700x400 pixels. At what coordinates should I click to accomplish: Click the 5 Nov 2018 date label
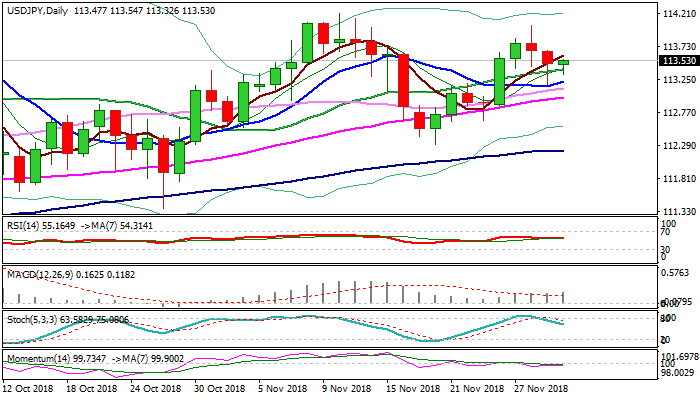[x=284, y=388]
